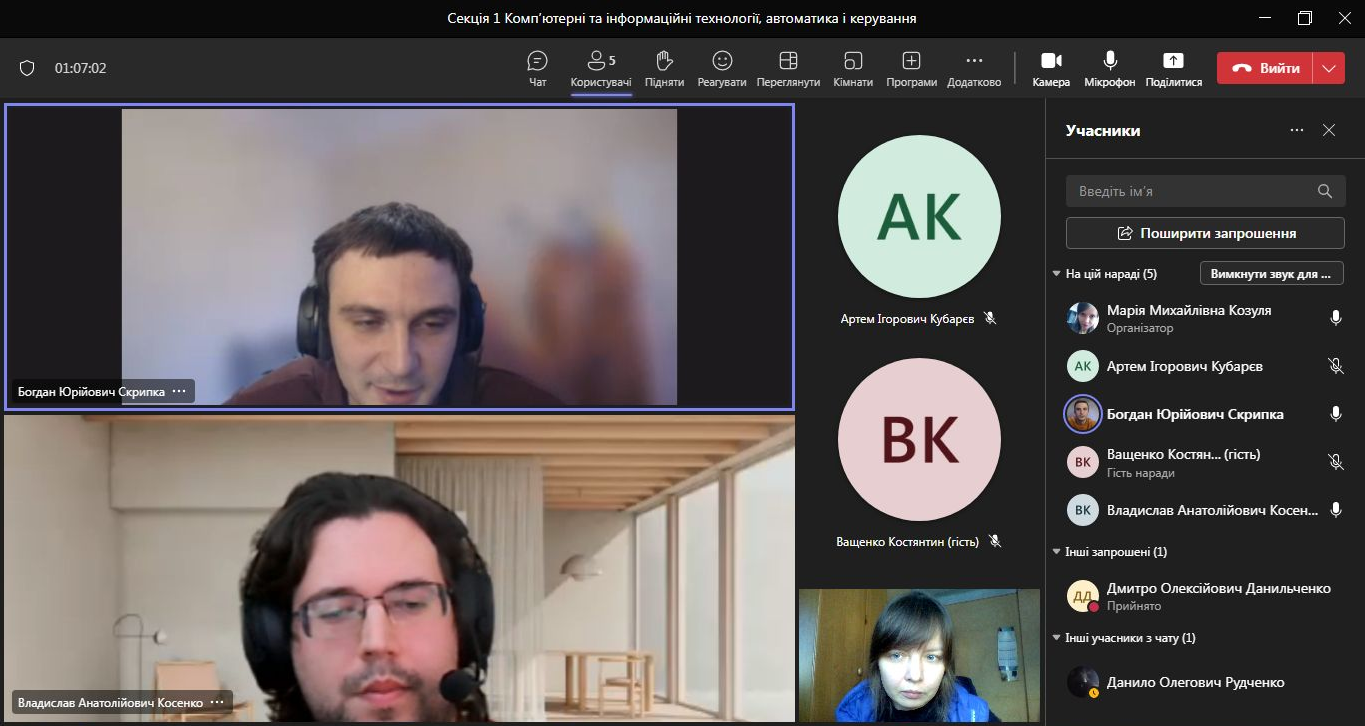Toggle the Камера camera off
The width and height of the screenshot is (1365, 726).
1051,68
